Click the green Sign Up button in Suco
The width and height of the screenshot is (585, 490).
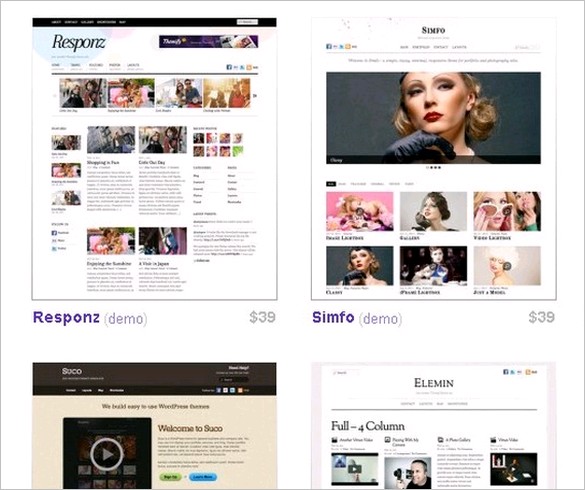[x=171, y=477]
